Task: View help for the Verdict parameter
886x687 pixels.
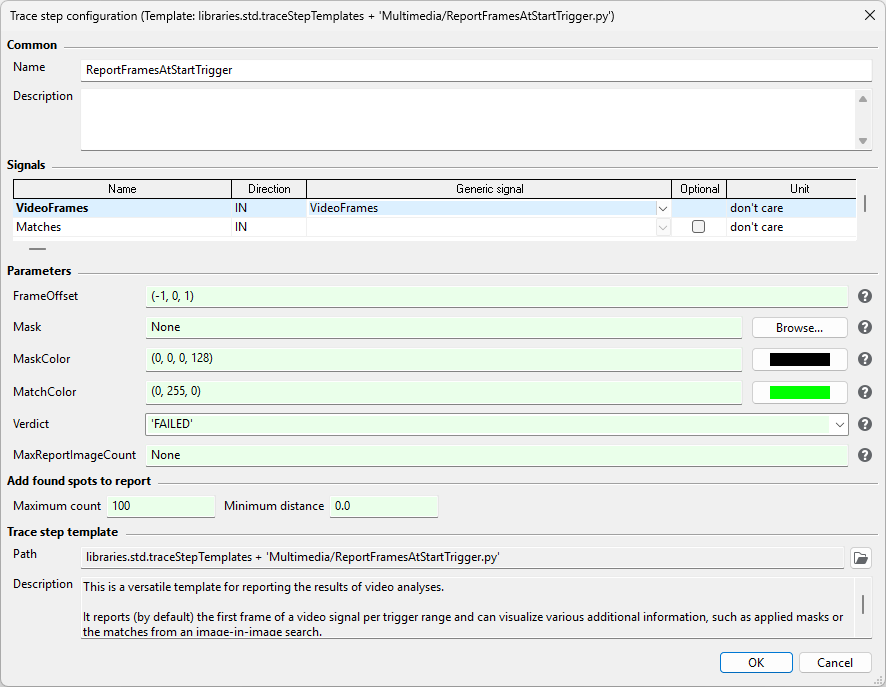Action: coord(865,424)
